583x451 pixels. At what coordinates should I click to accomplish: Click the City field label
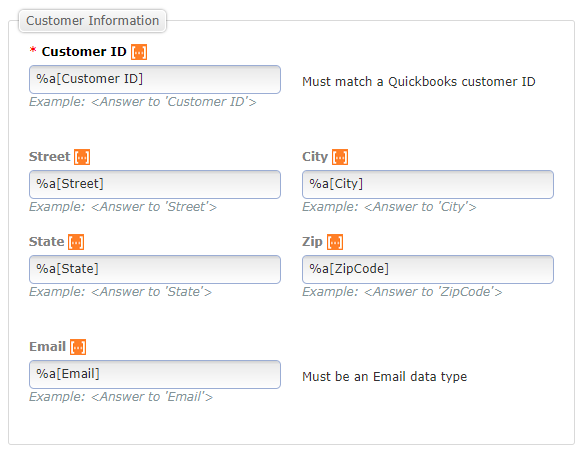click(315, 157)
